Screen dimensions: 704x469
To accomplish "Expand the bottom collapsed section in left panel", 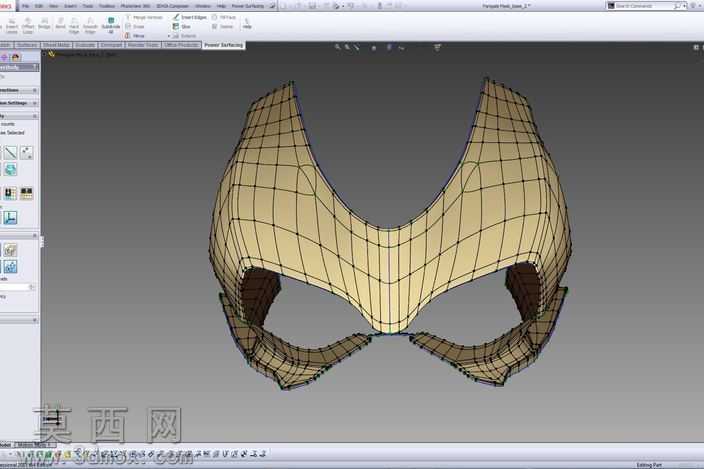I will coord(35,320).
